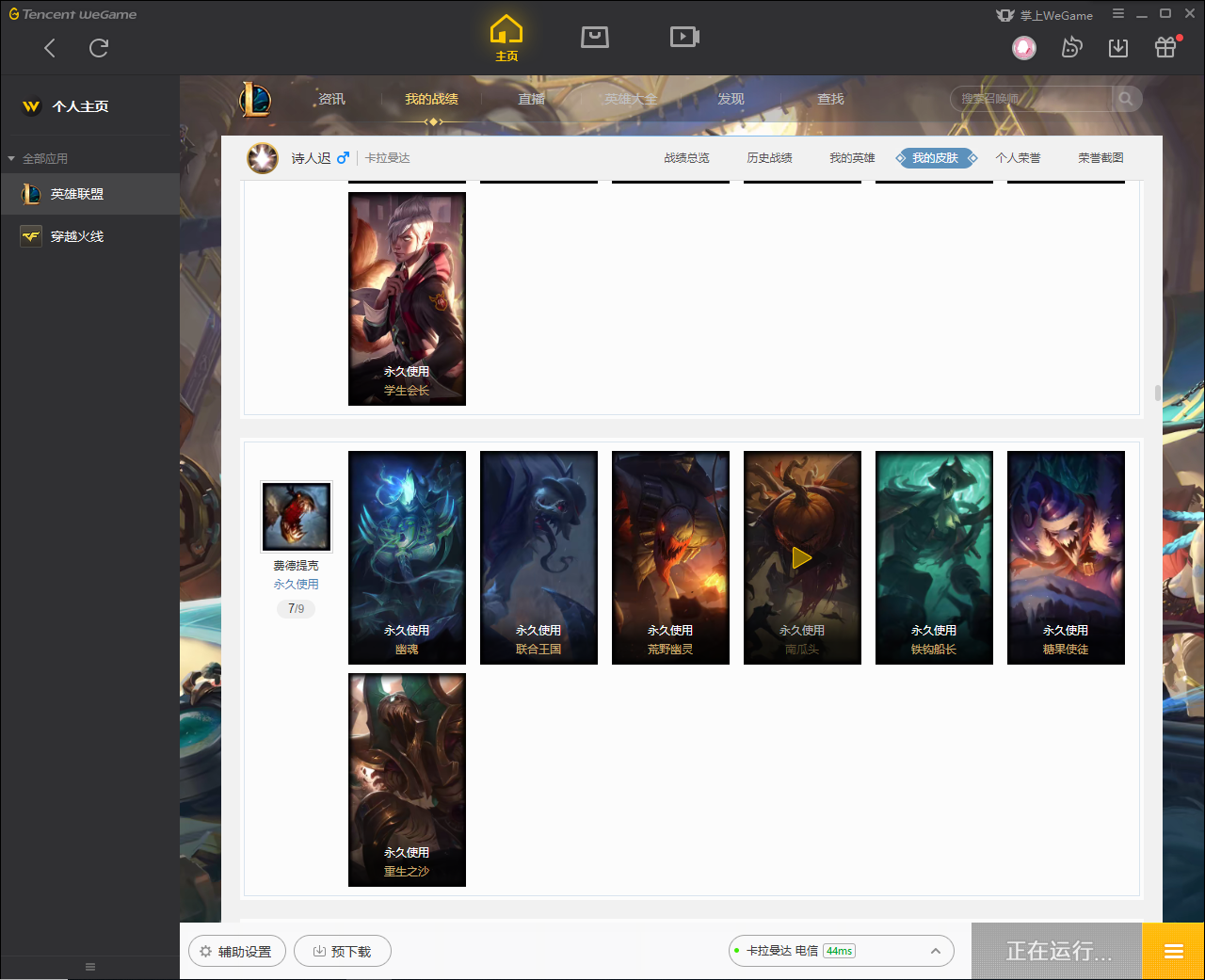Image resolution: width=1205 pixels, height=980 pixels.
Task: Open the yellow launch options menu
Action: [x=1174, y=951]
